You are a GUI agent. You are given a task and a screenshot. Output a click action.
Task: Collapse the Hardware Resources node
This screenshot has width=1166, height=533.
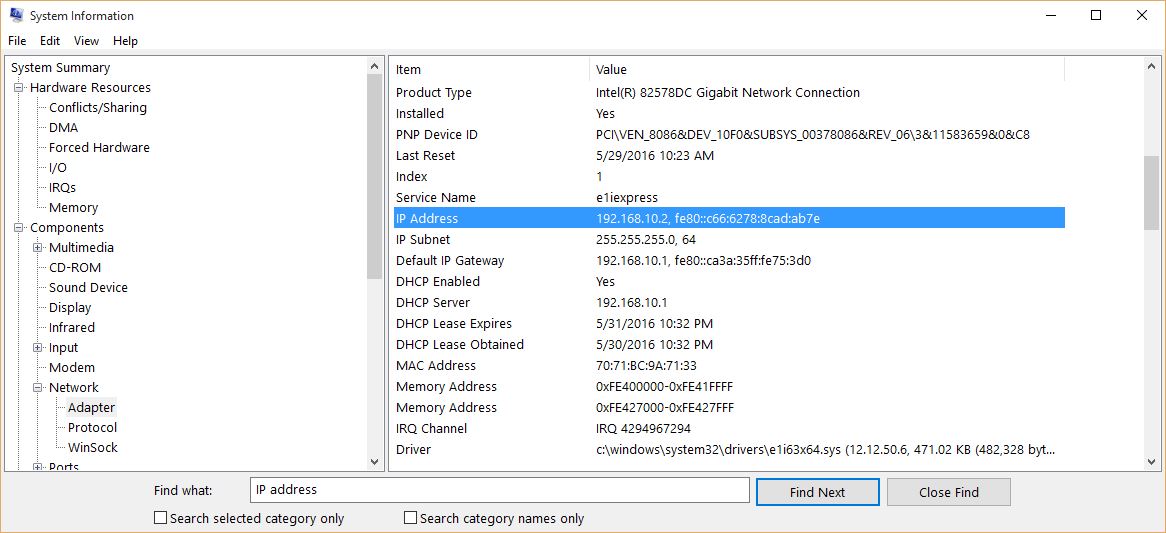coord(19,88)
